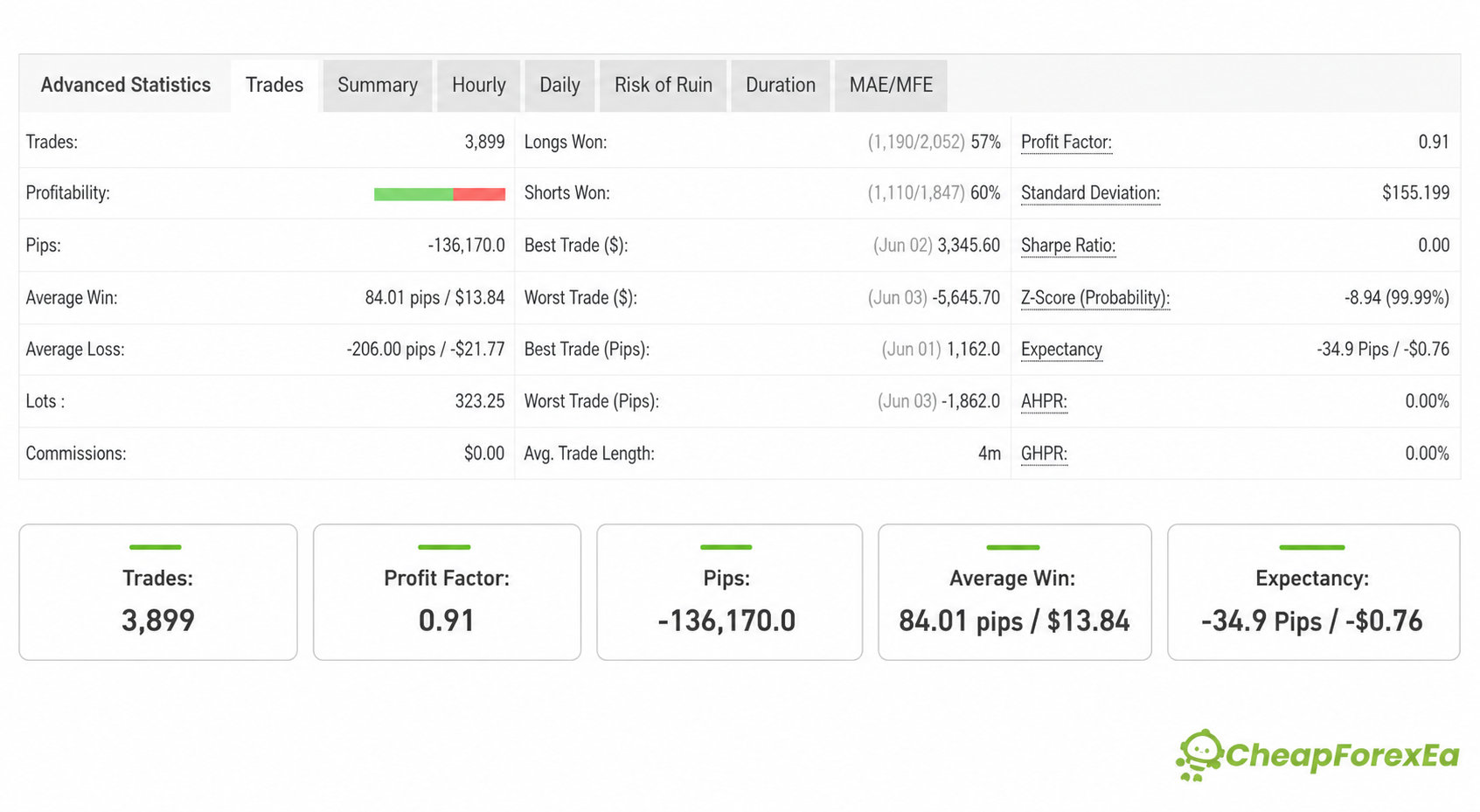This screenshot has width=1480, height=812.
Task: Click the Sharpe Ratio label link
Action: (1068, 246)
